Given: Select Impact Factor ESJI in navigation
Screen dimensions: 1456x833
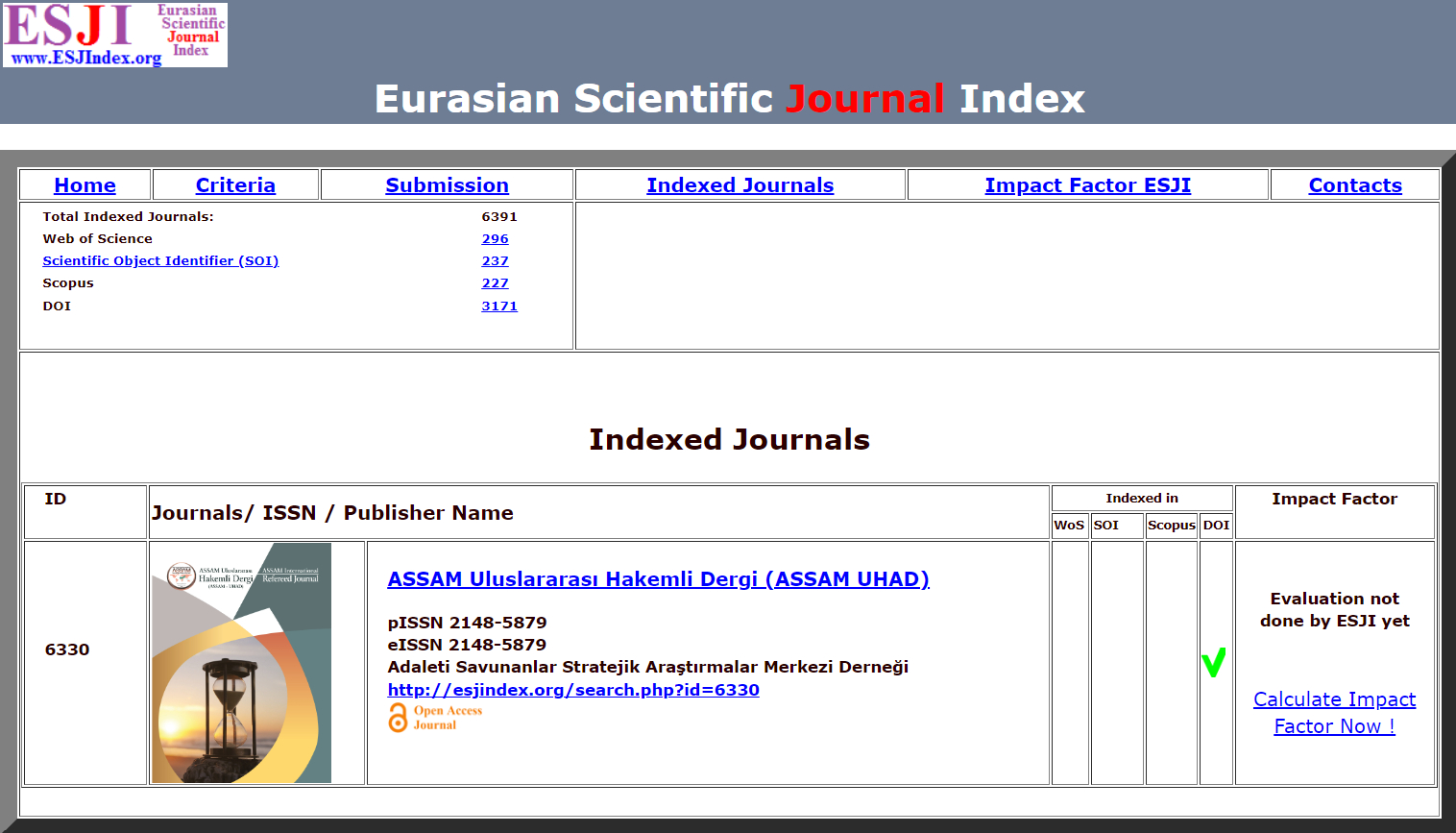Looking at the screenshot, I should [x=1087, y=185].
